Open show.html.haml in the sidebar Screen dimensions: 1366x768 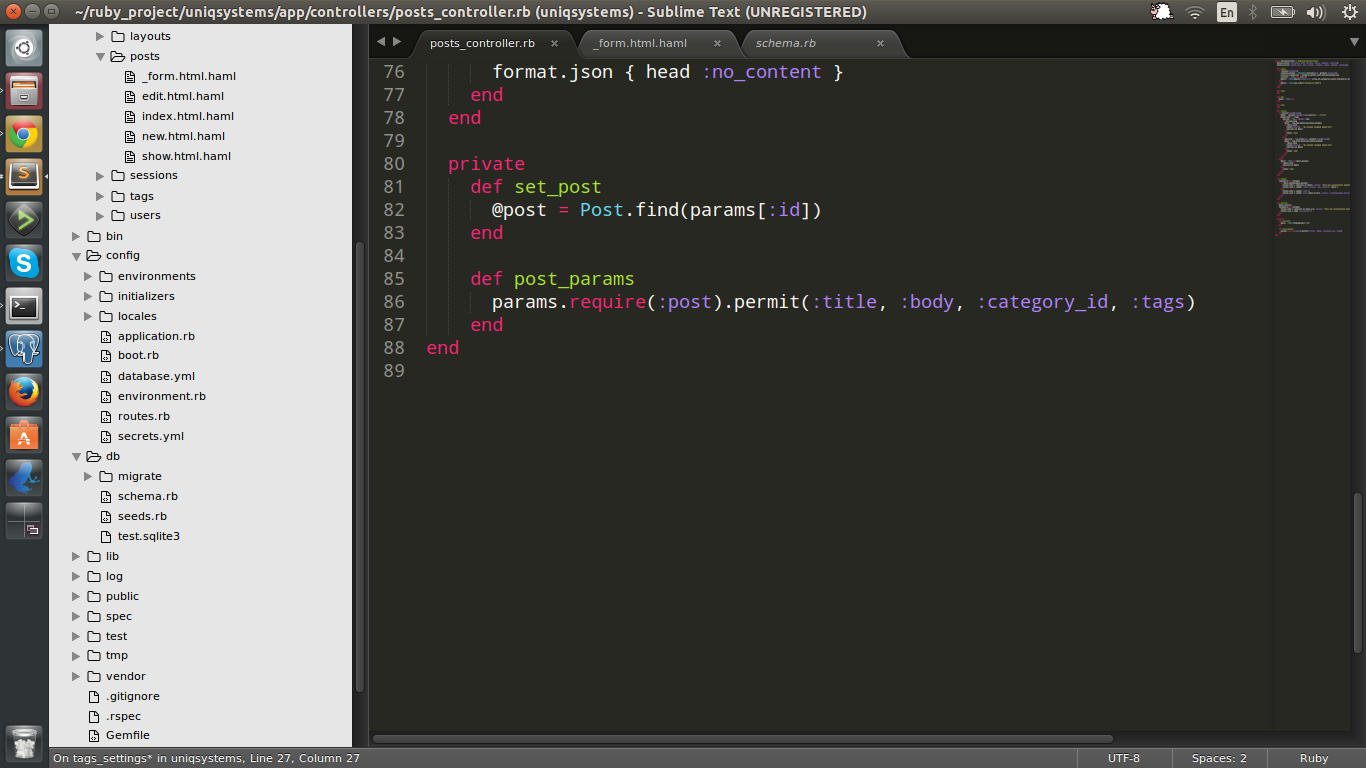click(186, 156)
